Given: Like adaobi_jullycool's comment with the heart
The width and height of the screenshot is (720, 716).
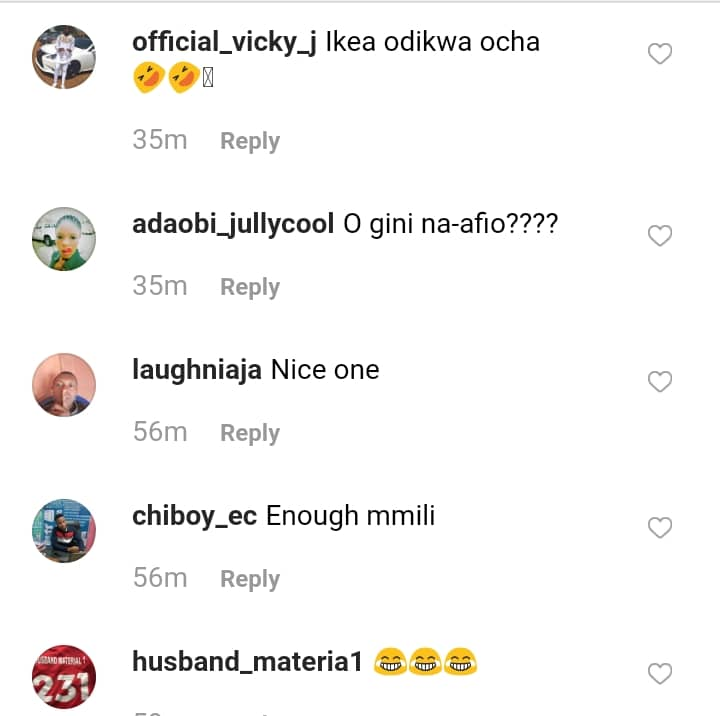Looking at the screenshot, I should click(x=660, y=236).
